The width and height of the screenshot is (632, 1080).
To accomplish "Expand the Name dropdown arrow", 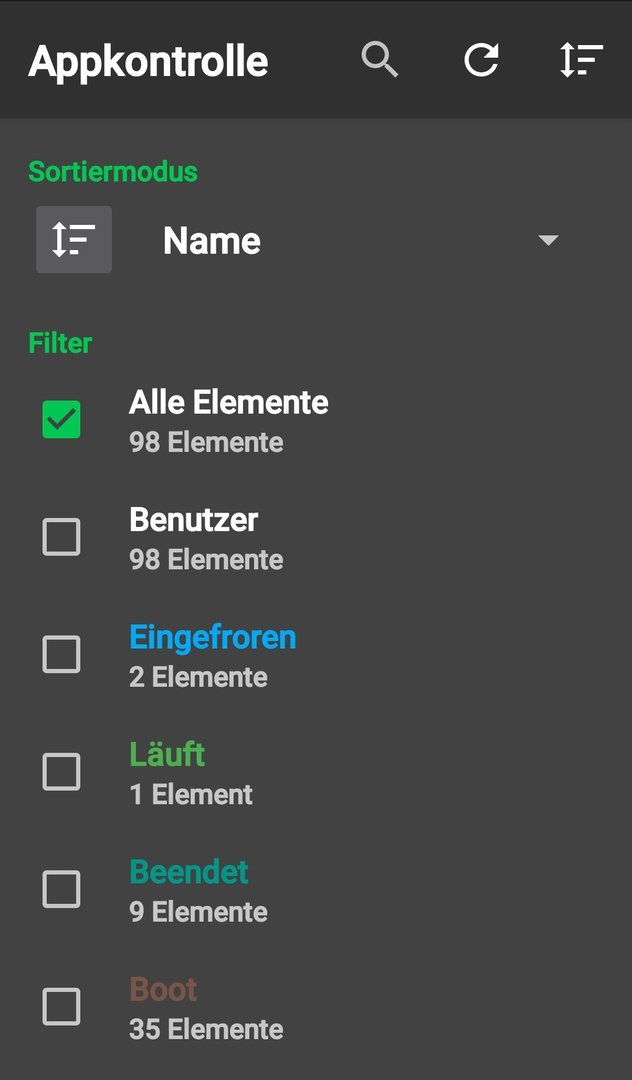I will point(548,240).
